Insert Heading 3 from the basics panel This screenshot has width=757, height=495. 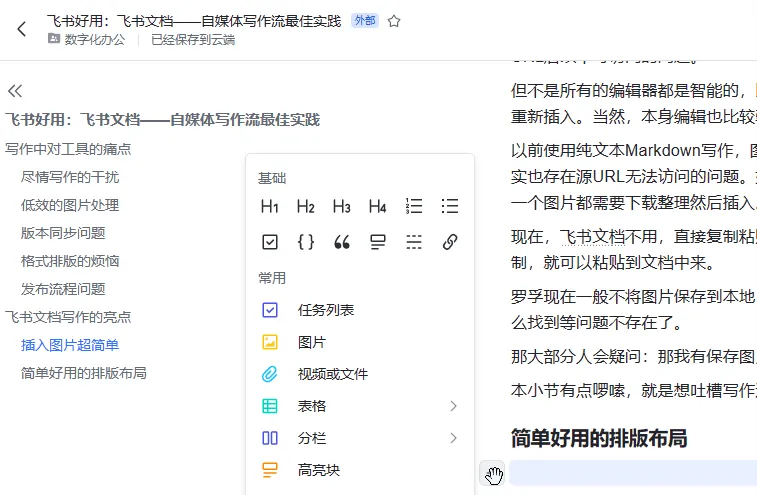(x=341, y=206)
